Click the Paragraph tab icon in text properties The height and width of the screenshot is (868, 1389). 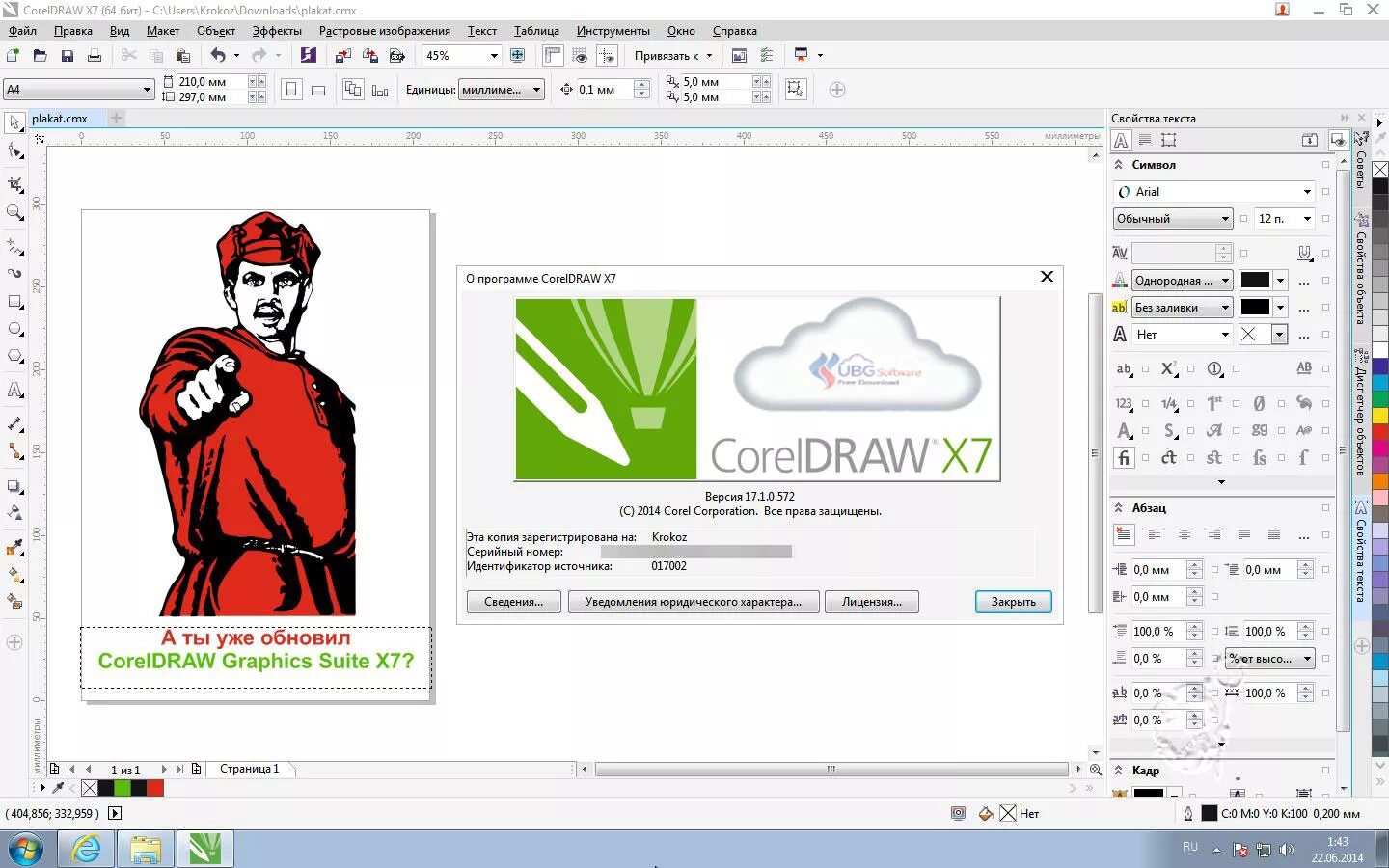(x=1145, y=141)
